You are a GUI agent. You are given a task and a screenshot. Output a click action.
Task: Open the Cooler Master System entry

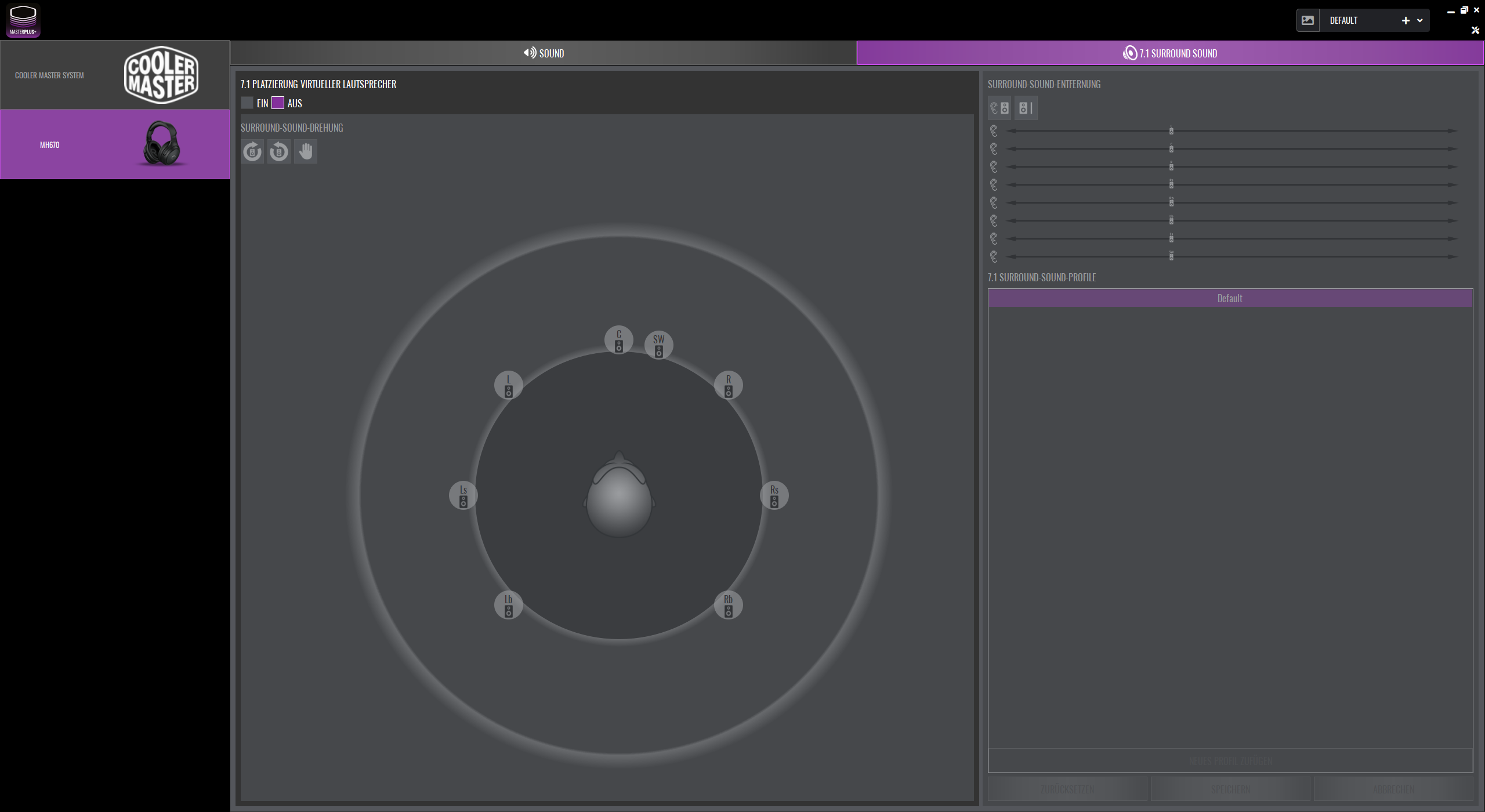115,75
